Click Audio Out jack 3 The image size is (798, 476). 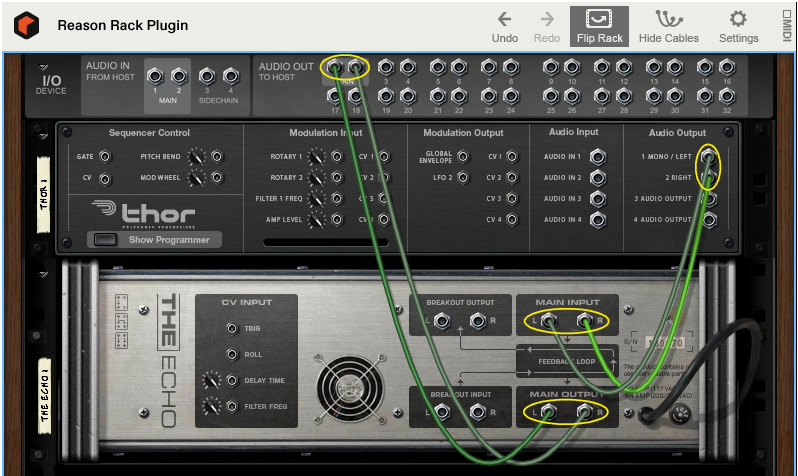(x=386, y=67)
